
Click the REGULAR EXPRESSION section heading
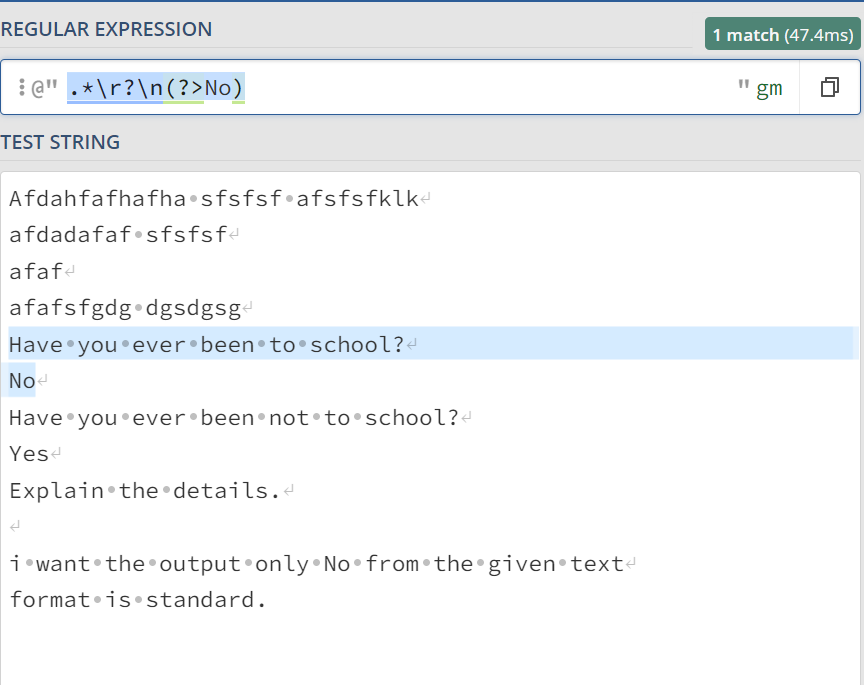[106, 29]
